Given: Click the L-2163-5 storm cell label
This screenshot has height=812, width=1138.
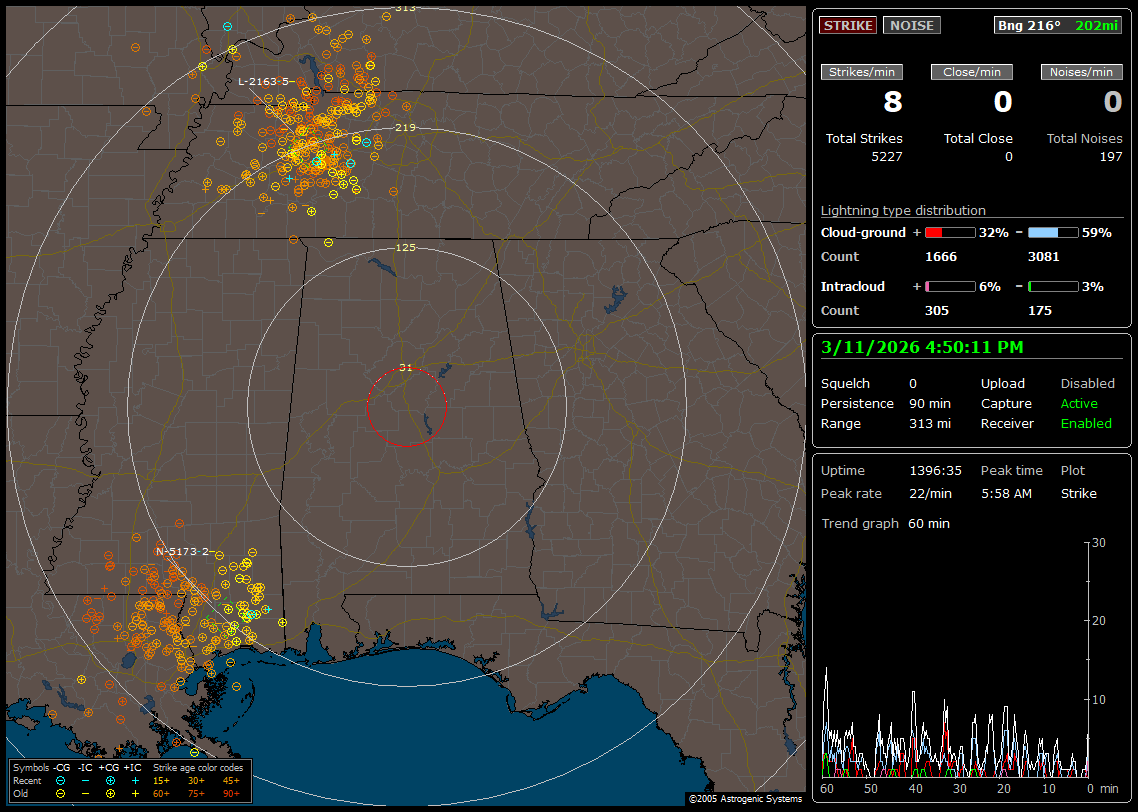Looking at the screenshot, I should 265,81.
